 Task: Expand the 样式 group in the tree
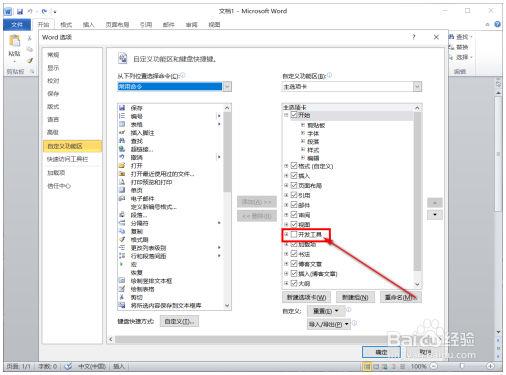point(303,150)
